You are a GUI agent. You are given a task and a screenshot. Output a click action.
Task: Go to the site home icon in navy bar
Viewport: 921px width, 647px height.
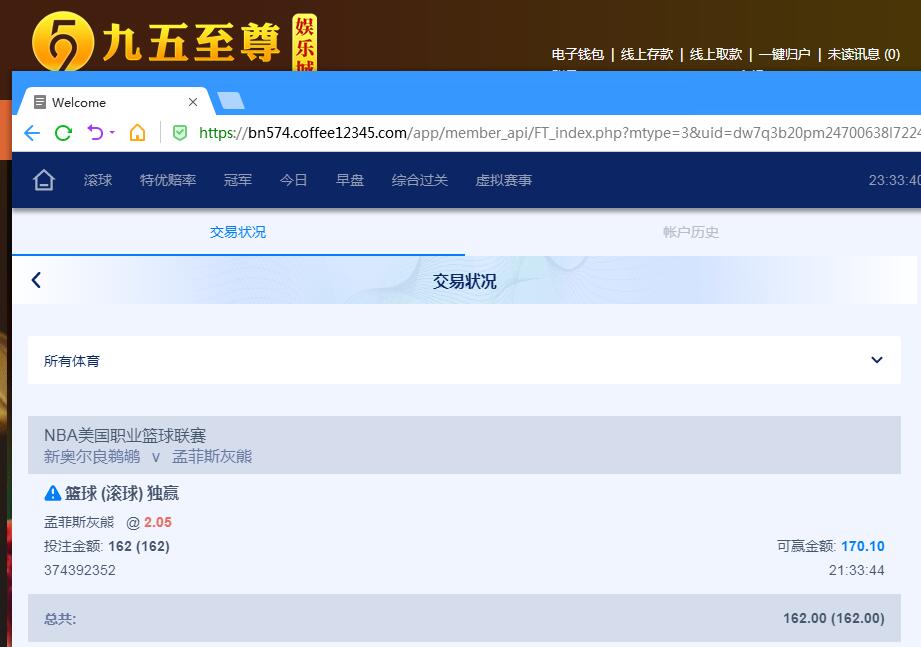pos(44,180)
